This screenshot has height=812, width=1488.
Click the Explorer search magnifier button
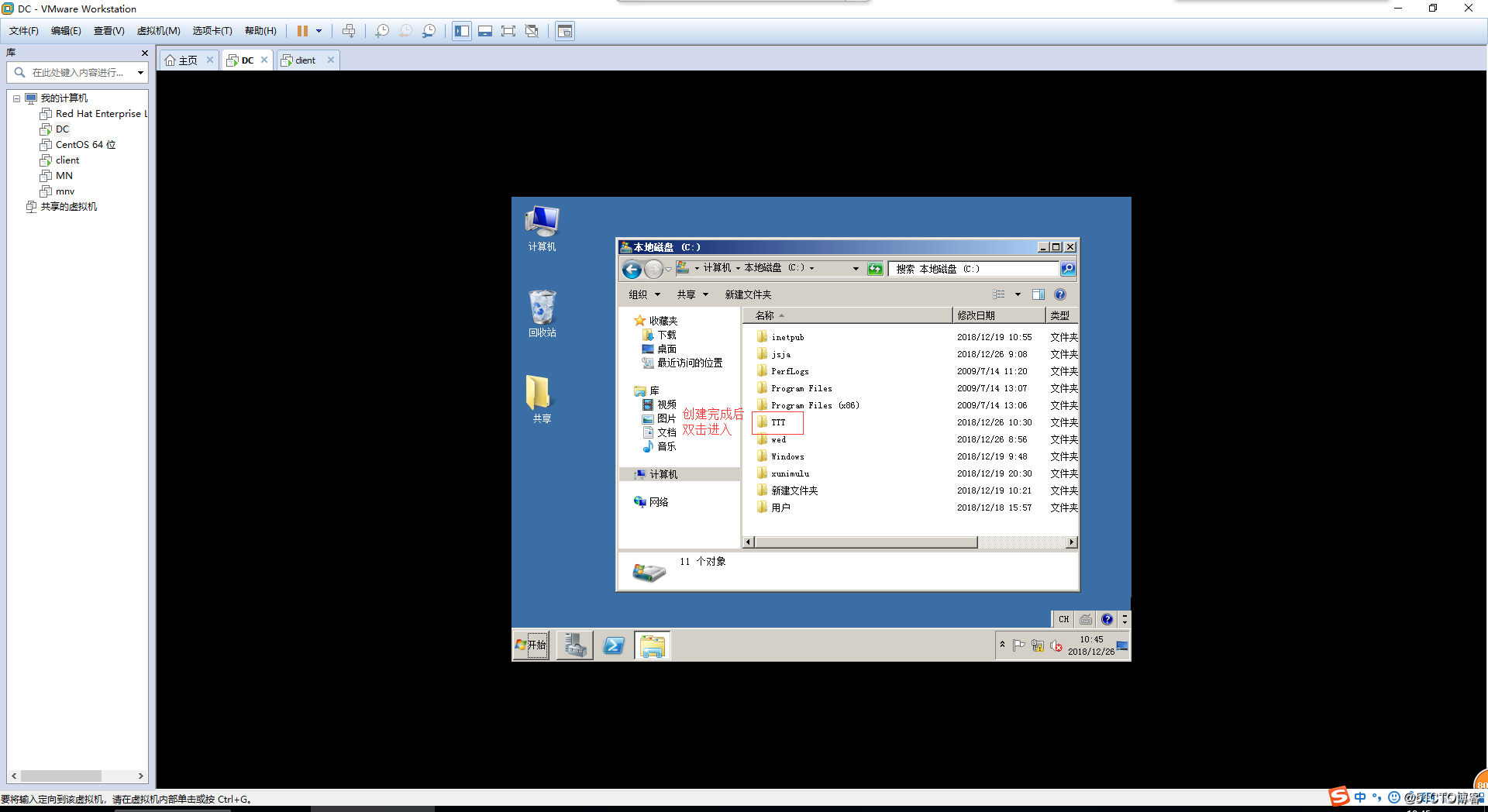click(x=1068, y=269)
